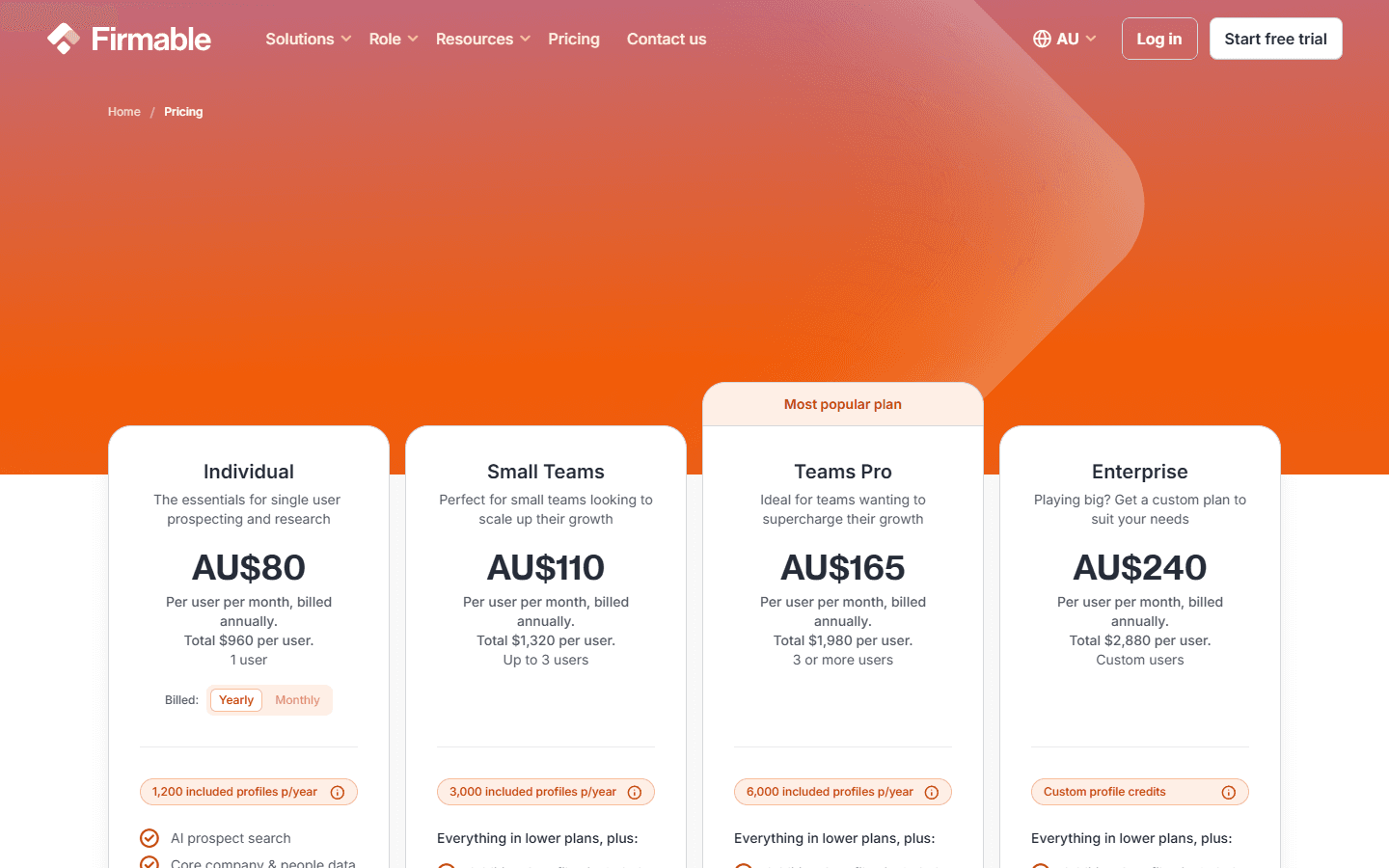
Task: Open info tooltip for 3,000 included profiles
Action: tap(636, 792)
